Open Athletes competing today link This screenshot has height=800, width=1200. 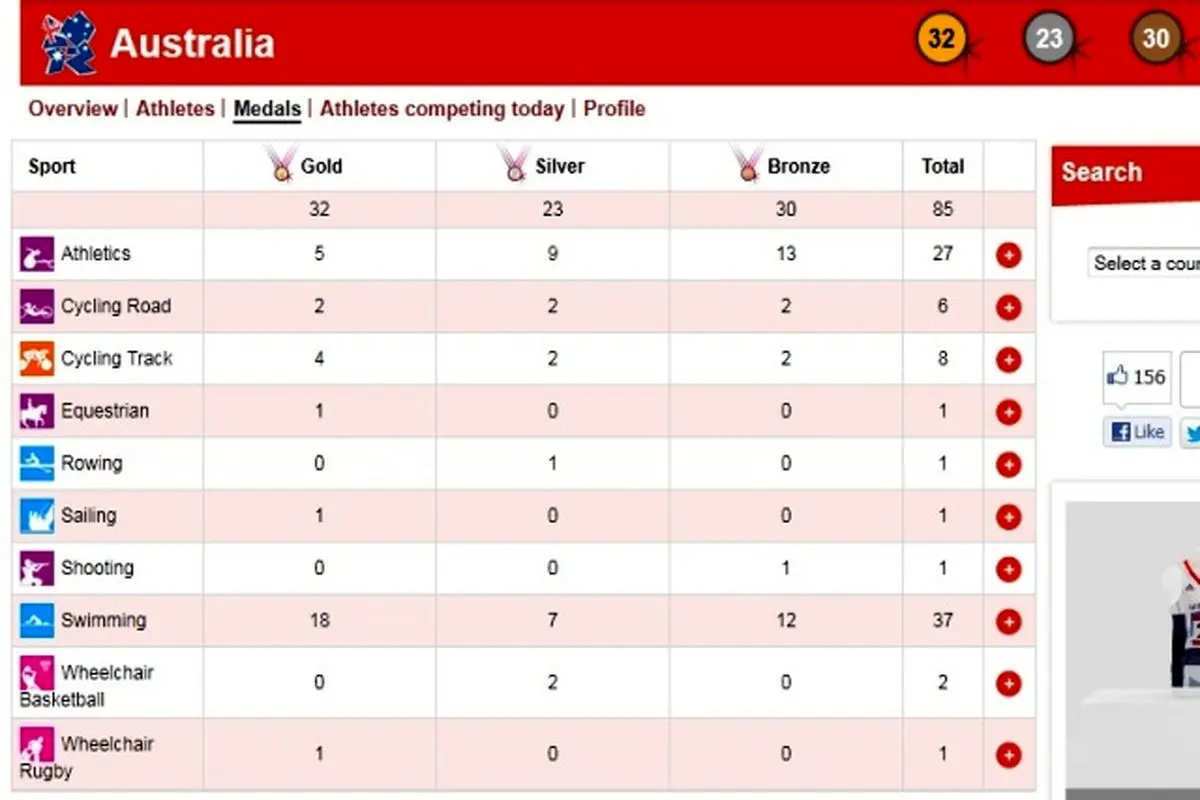tap(442, 109)
